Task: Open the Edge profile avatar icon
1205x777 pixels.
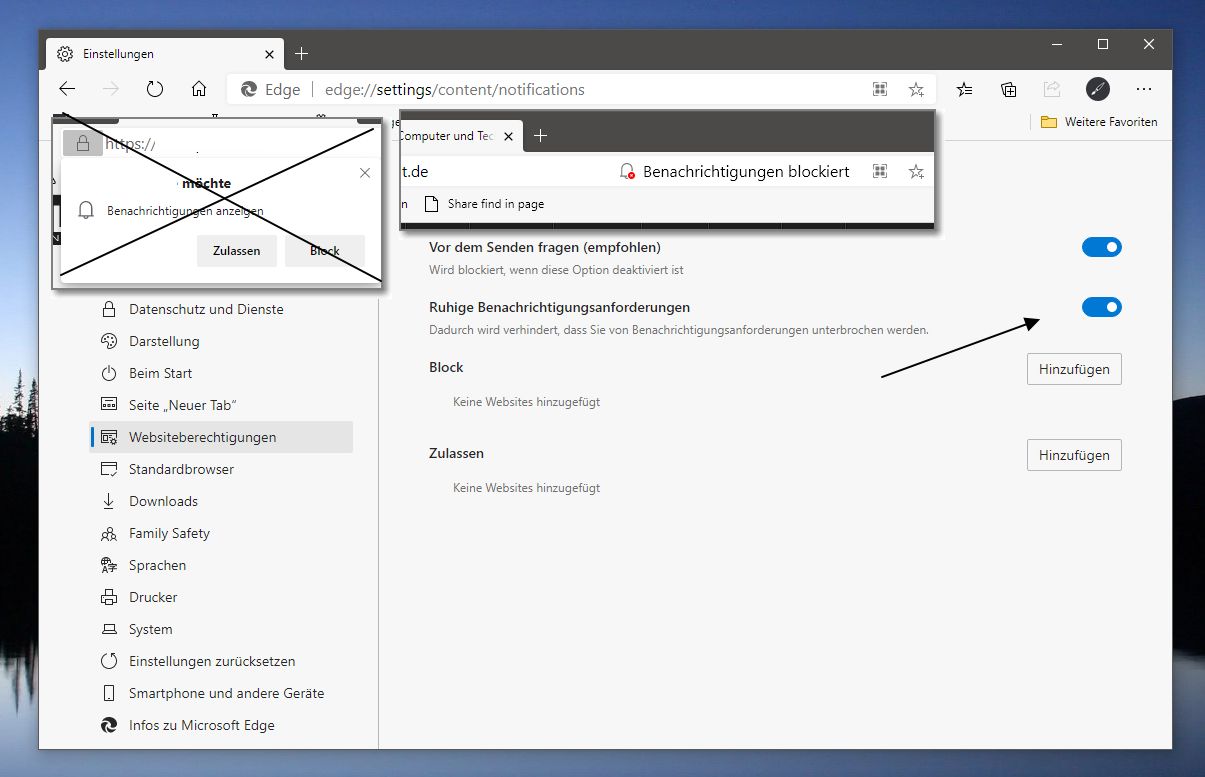Action: [1098, 89]
